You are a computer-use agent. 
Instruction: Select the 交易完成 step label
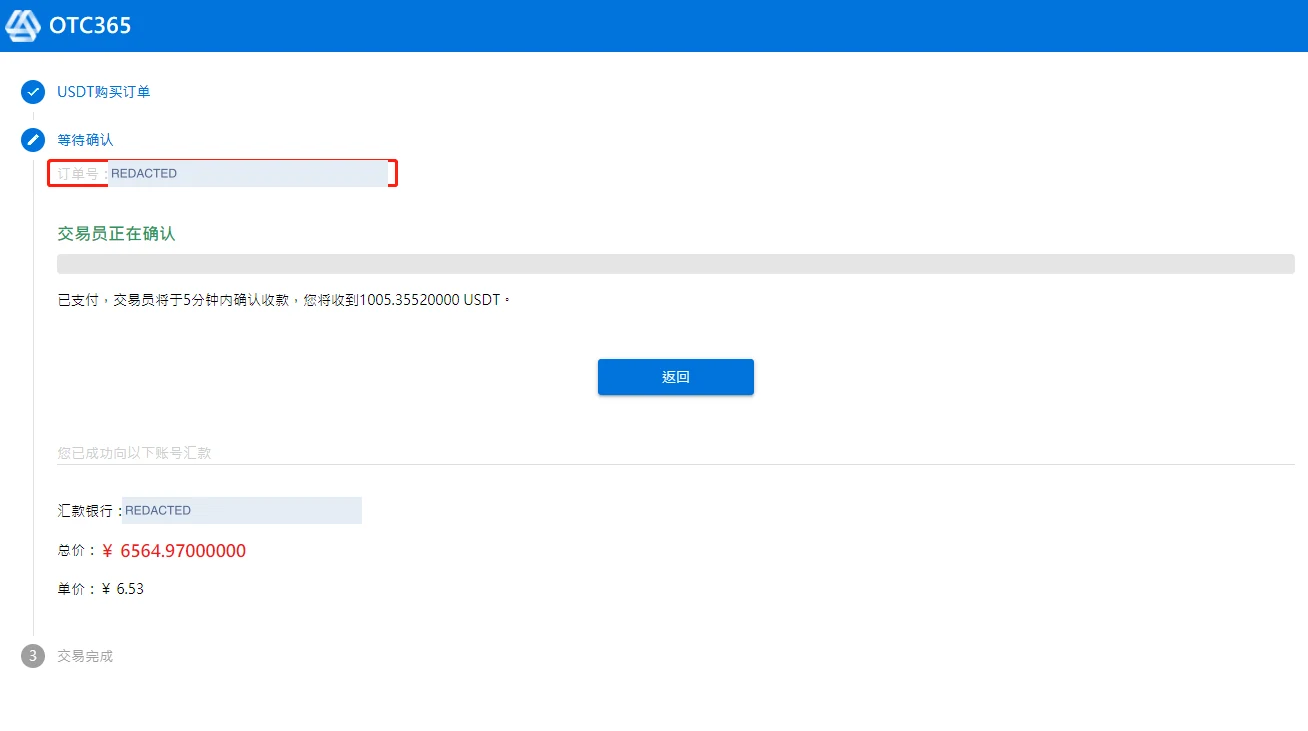pos(85,656)
